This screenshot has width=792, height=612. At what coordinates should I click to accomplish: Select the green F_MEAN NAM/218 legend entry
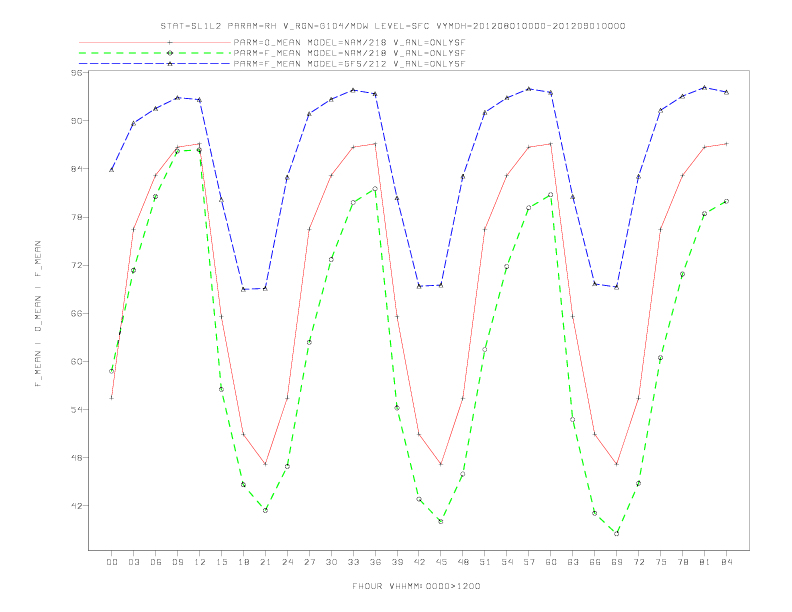click(272, 53)
